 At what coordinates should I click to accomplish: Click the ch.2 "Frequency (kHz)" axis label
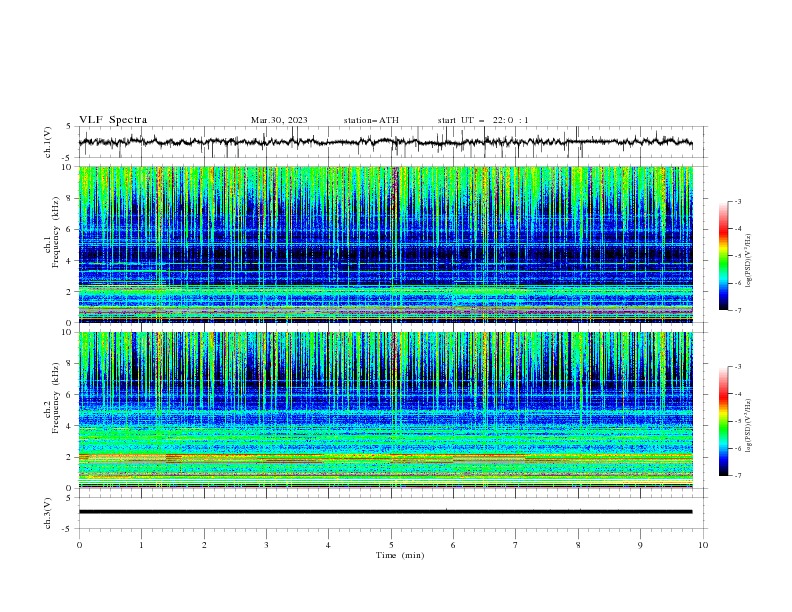click(x=55, y=398)
